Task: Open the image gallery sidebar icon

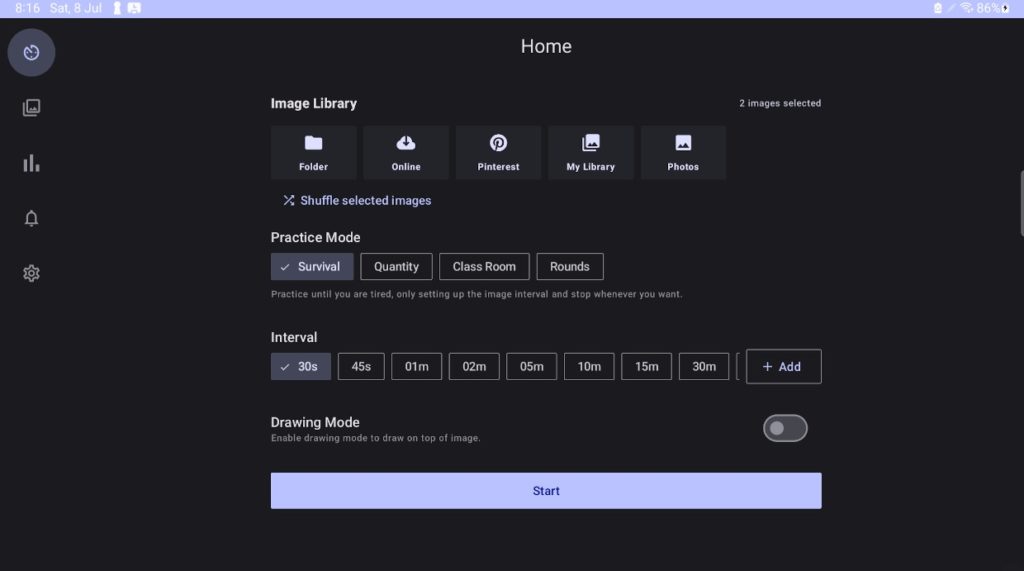Action: tap(31, 108)
